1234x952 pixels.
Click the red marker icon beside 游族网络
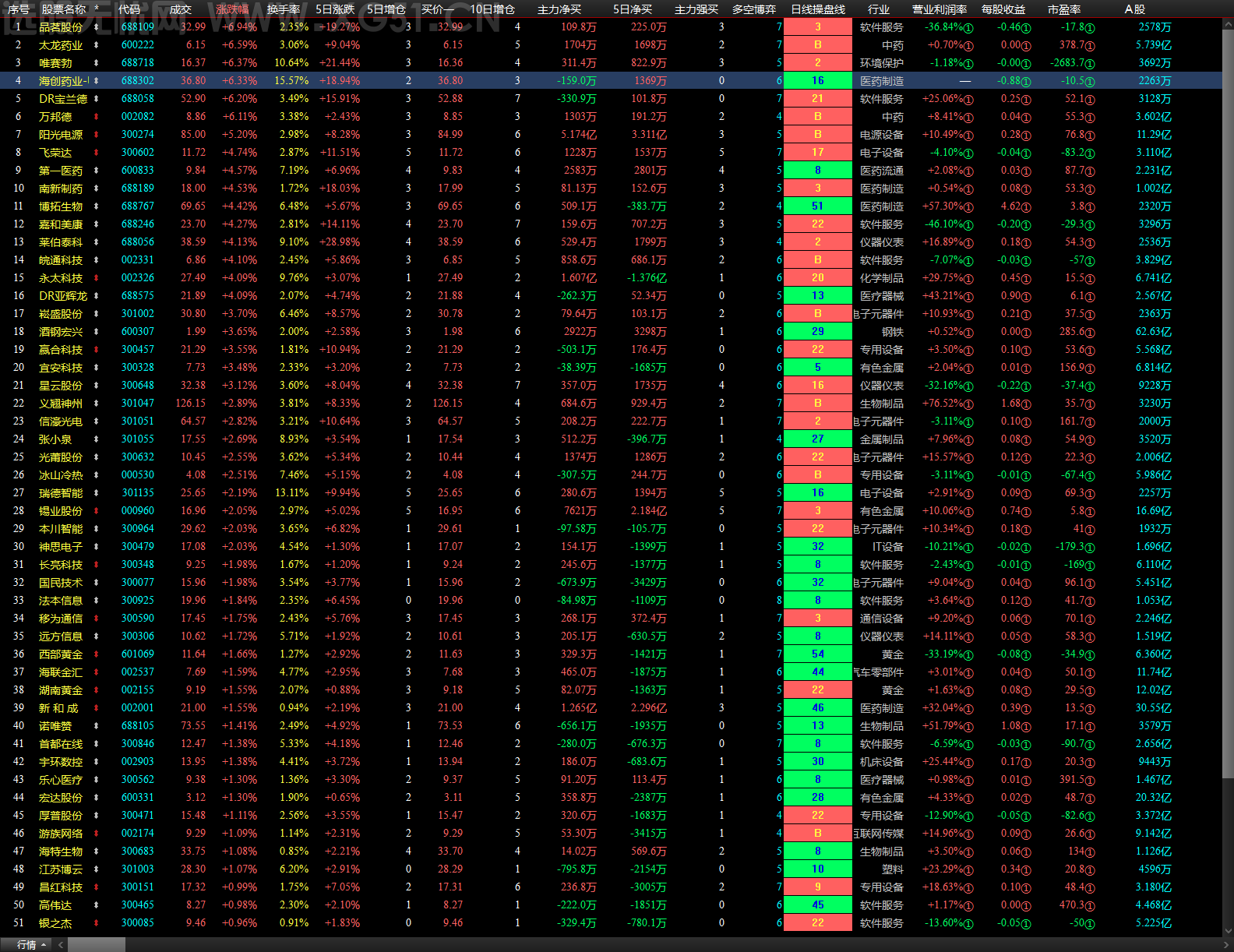[x=97, y=834]
